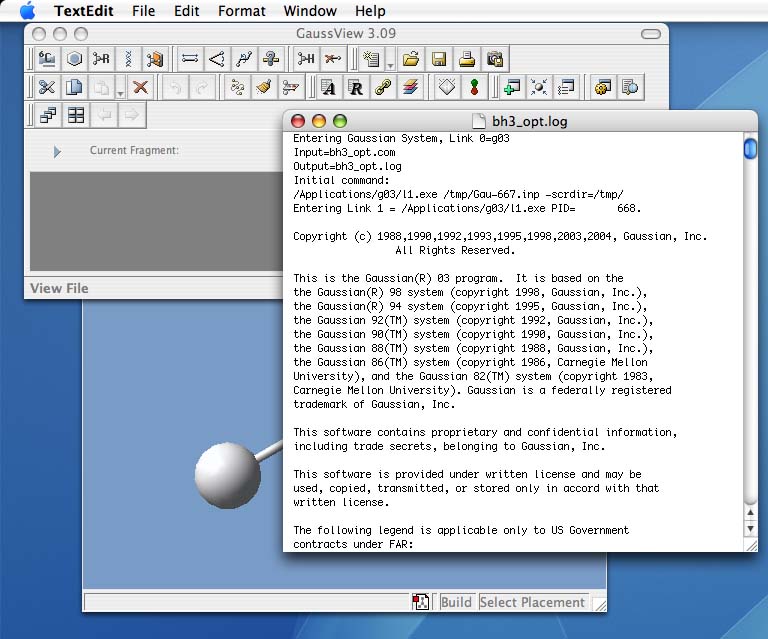Click the Add Valence hydrogen tool

click(x=306, y=59)
